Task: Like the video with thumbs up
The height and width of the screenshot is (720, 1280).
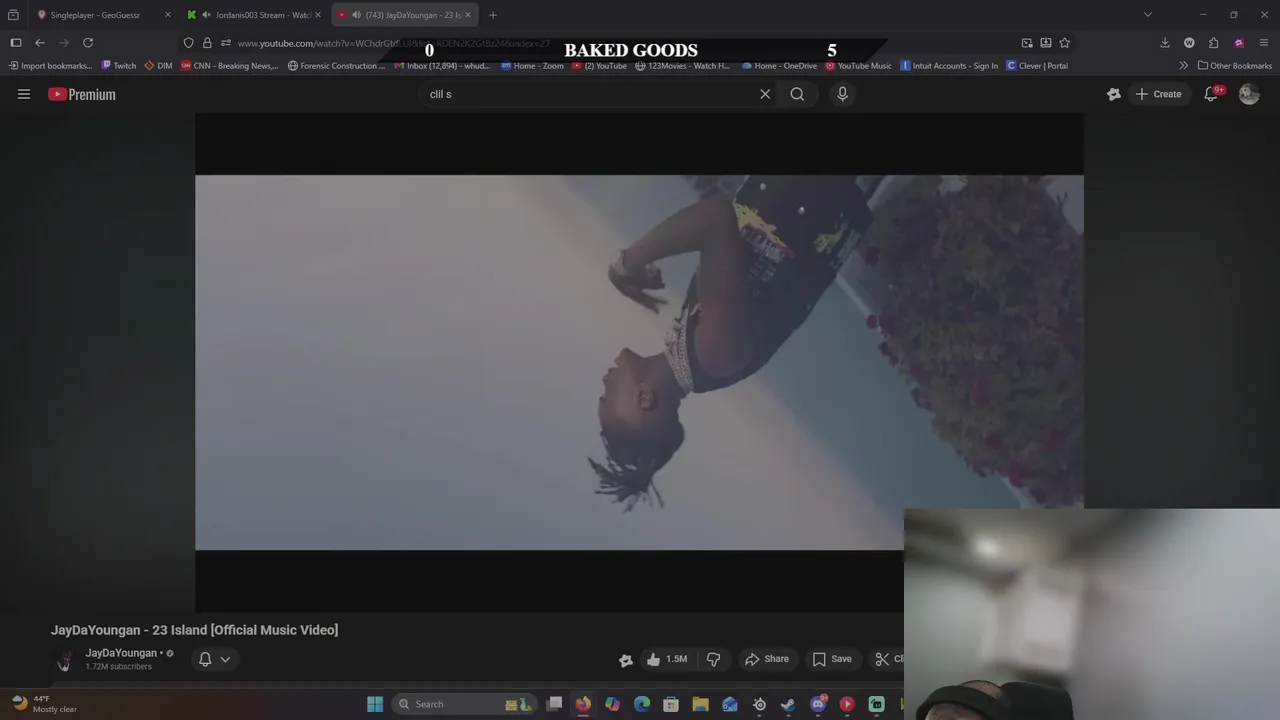Action: [666, 659]
